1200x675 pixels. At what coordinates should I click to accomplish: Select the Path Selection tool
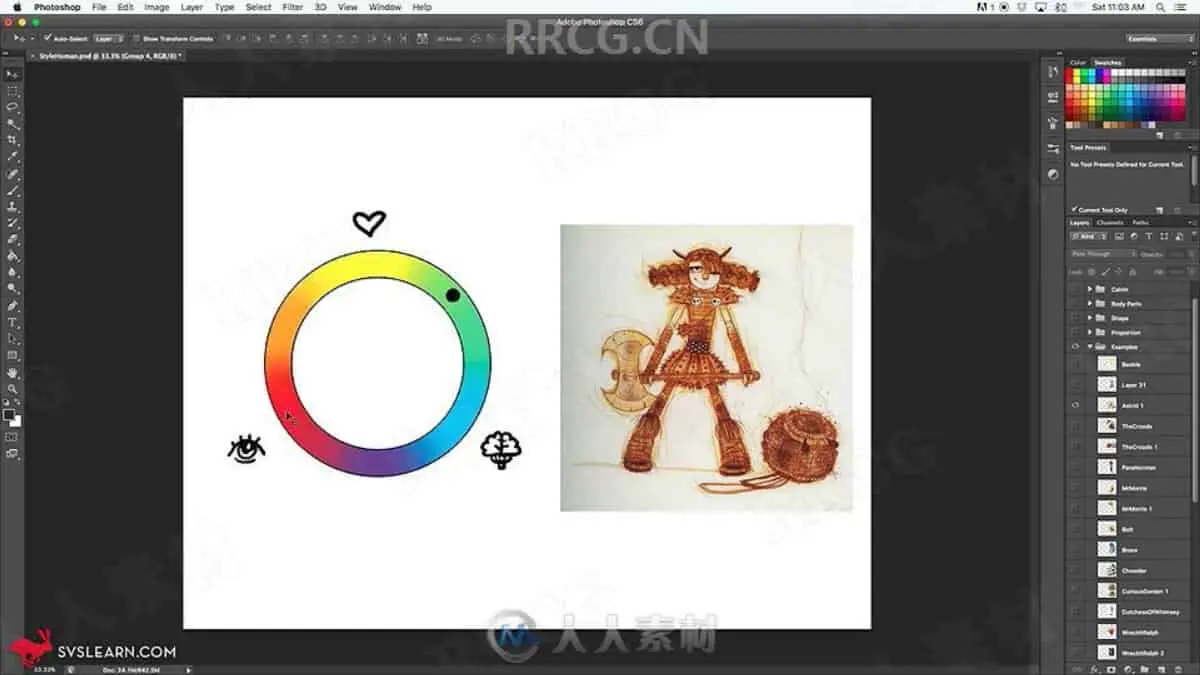tap(13, 339)
